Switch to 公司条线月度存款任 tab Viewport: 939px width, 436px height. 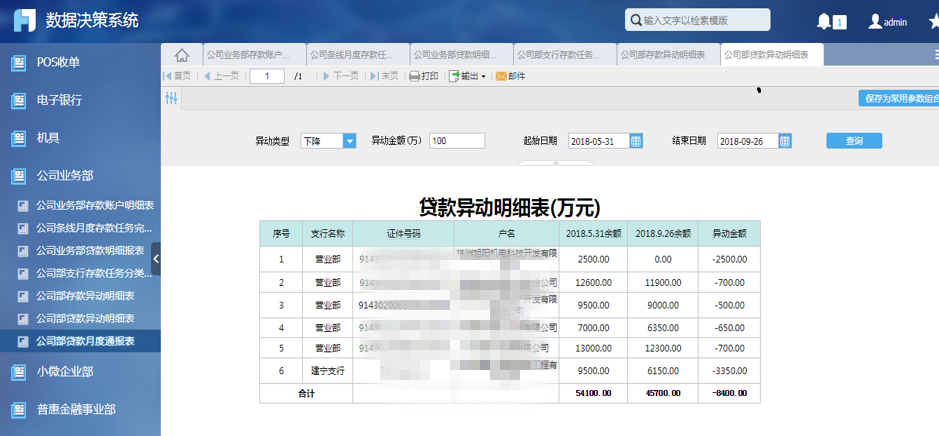358,54
